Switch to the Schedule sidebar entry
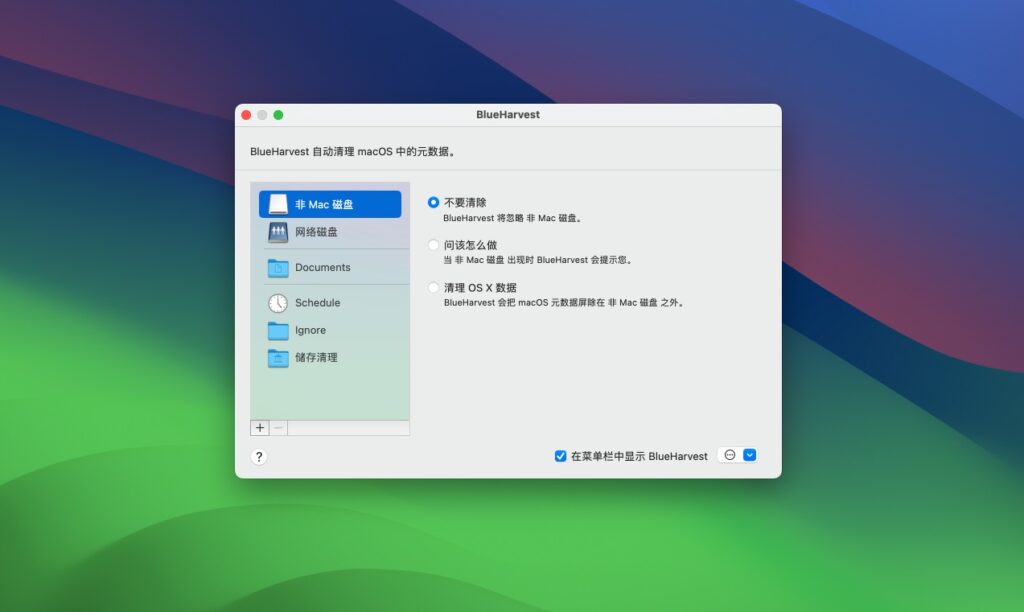The height and width of the screenshot is (612, 1024). point(320,302)
